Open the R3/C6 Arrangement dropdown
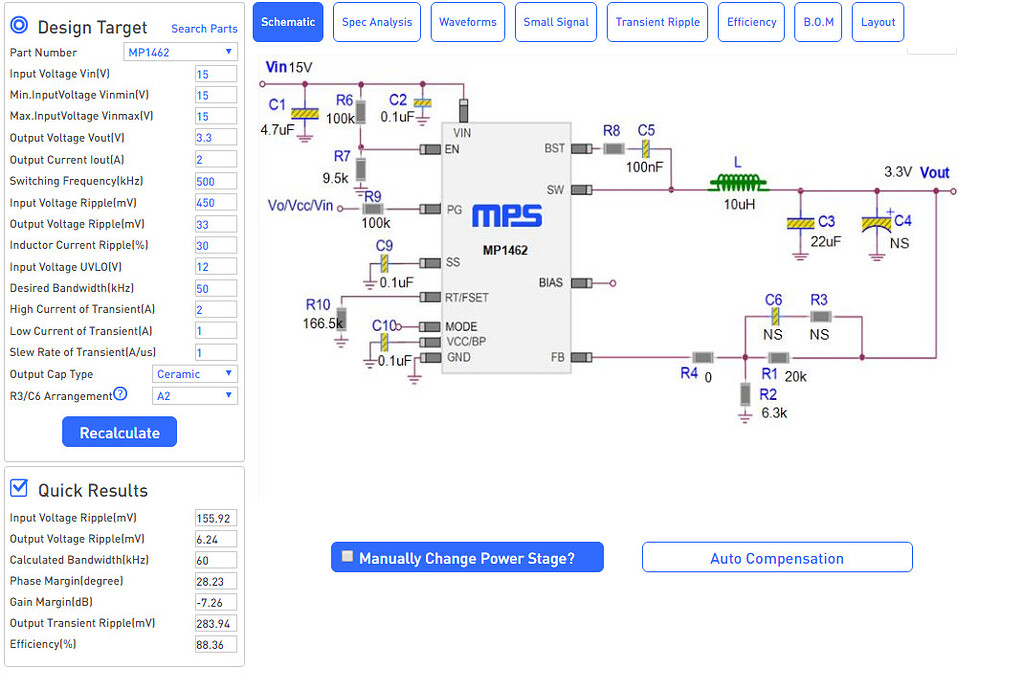Screen dimensions: 1024x690 (x=194, y=395)
